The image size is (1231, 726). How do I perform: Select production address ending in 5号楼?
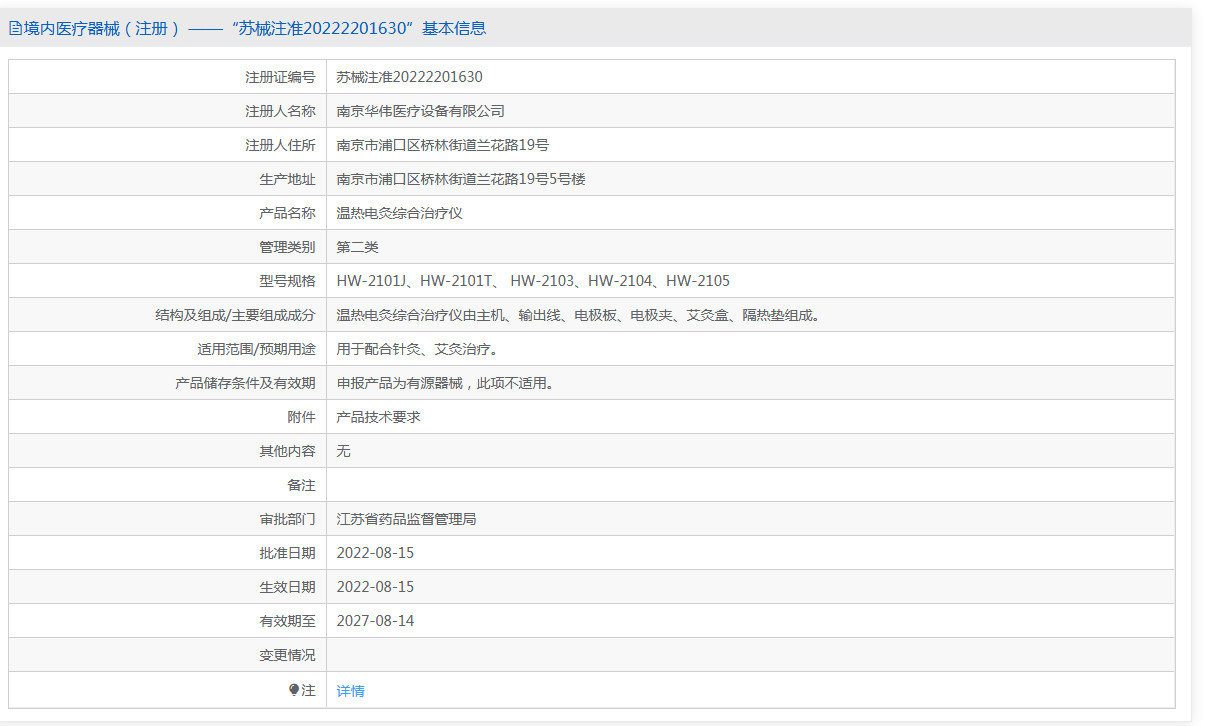(x=461, y=179)
